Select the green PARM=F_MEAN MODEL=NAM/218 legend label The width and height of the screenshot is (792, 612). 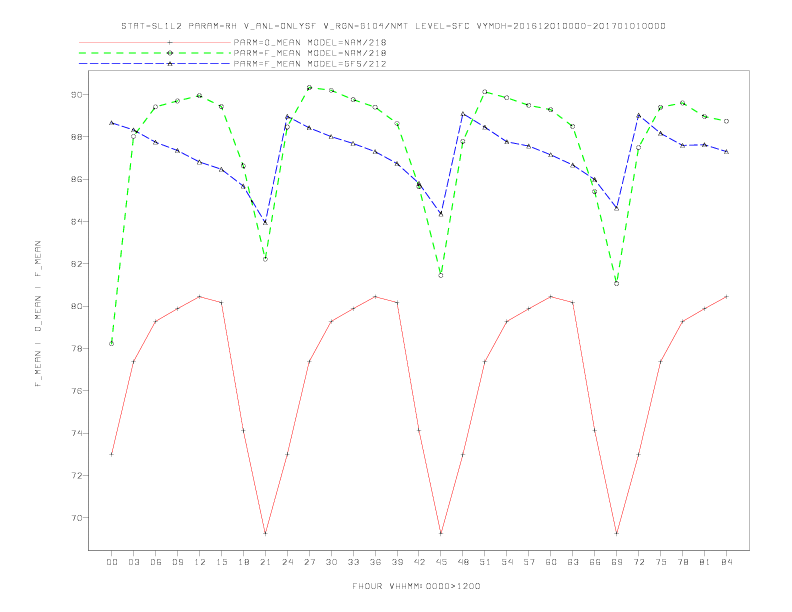click(x=310, y=53)
